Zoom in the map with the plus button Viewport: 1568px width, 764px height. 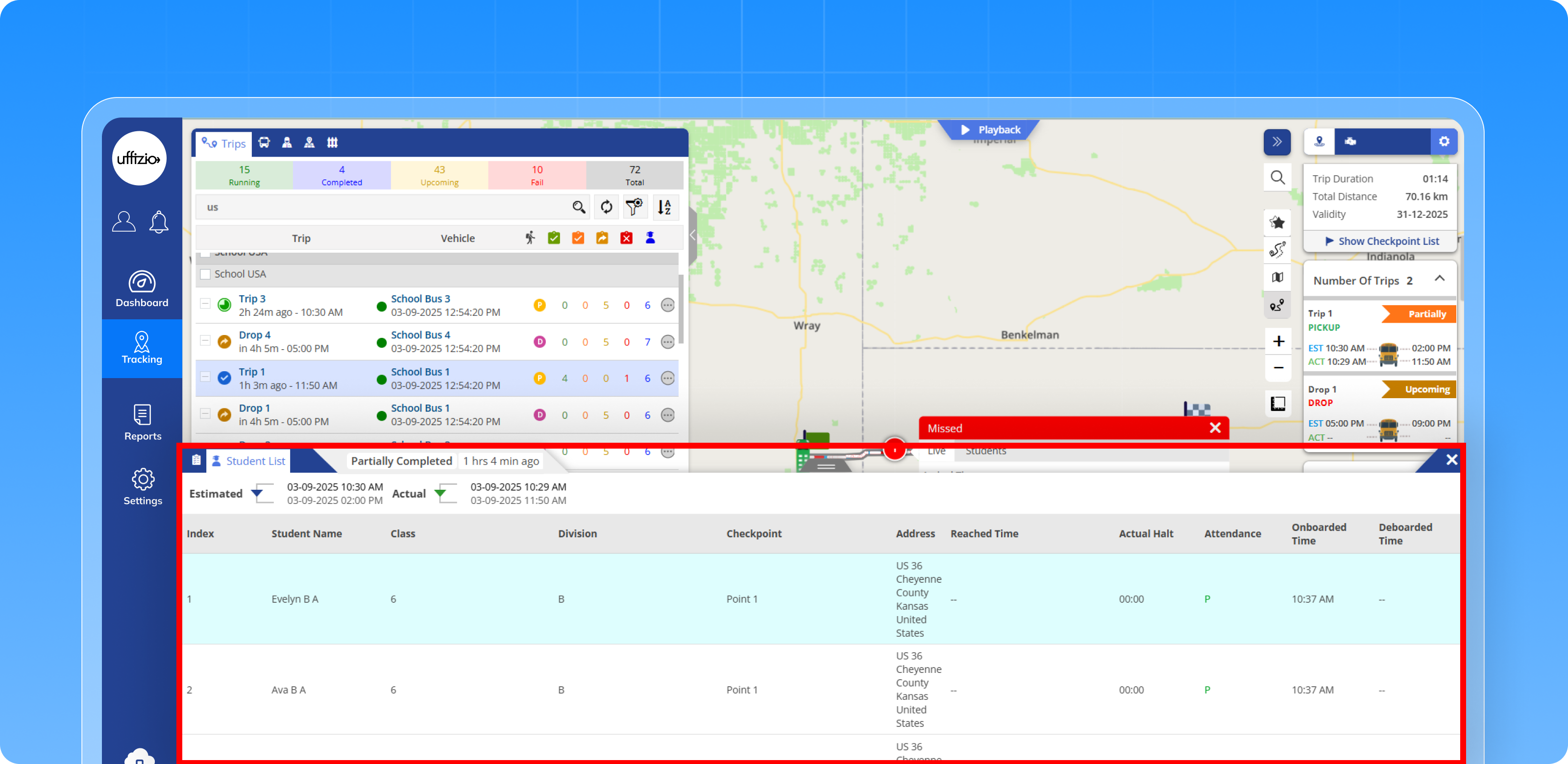pyautogui.click(x=1278, y=341)
